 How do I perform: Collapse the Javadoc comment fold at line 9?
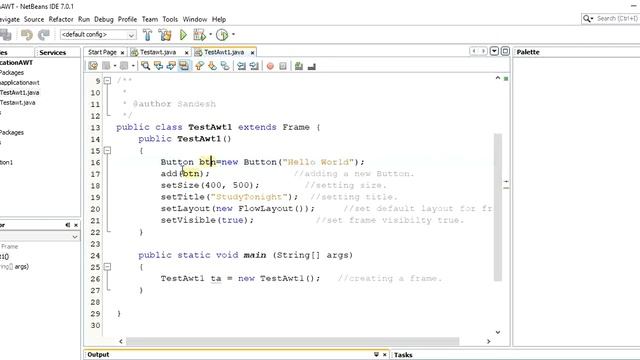[x=107, y=81]
